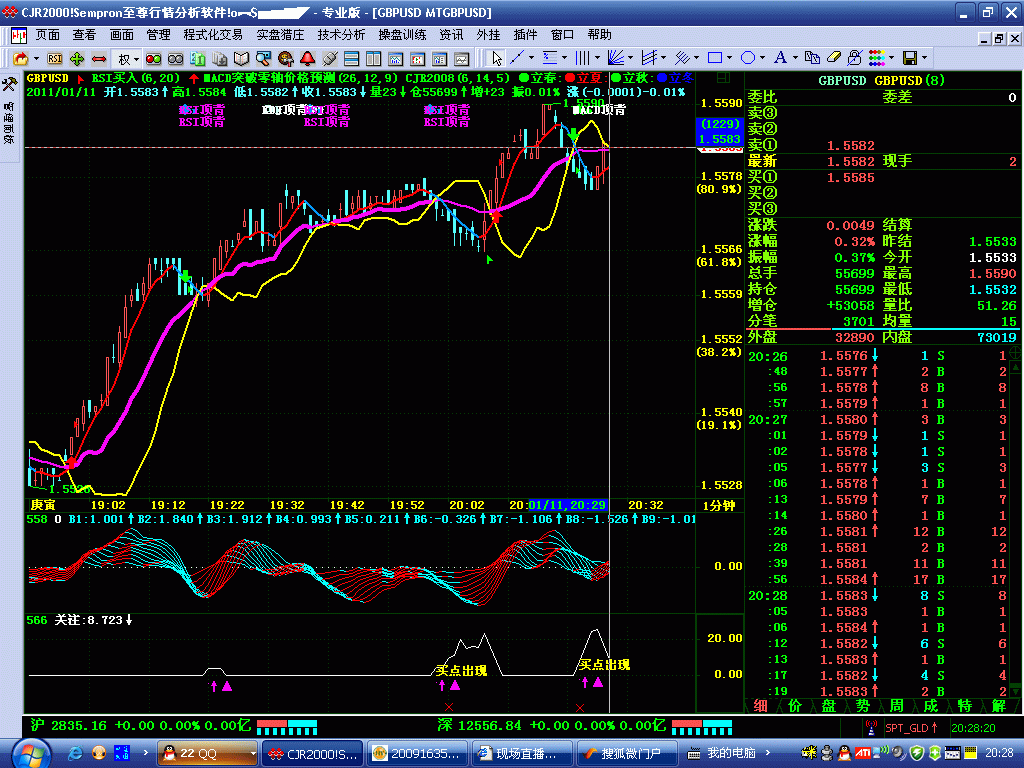This screenshot has width=1024, height=768.
Task: Click the RSI indicator toolbar icon
Action: (x=54, y=58)
